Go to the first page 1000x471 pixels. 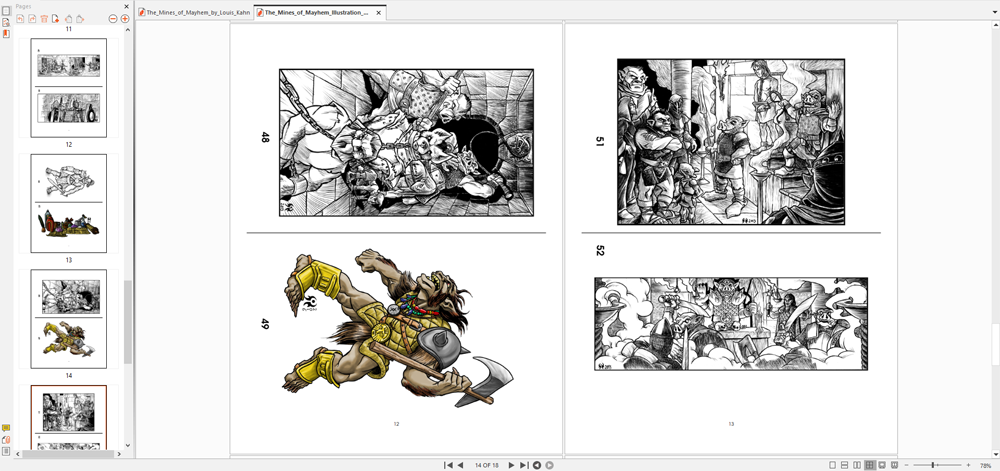[449, 465]
